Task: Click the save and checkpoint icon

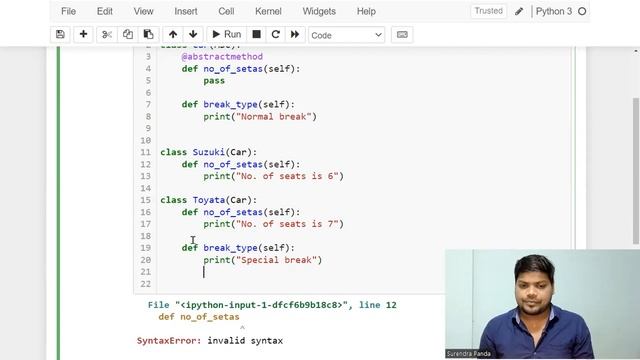Action: pos(60,35)
